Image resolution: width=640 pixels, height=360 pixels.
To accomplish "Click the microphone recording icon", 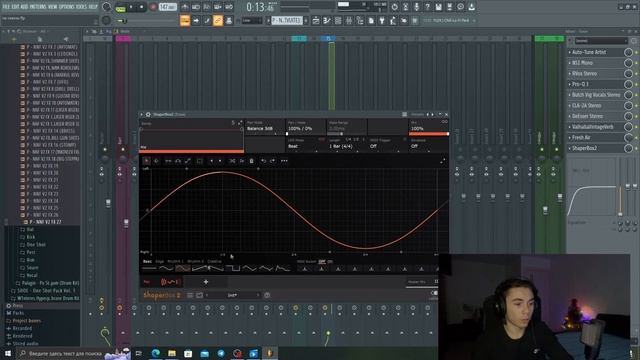I will coord(416,7).
